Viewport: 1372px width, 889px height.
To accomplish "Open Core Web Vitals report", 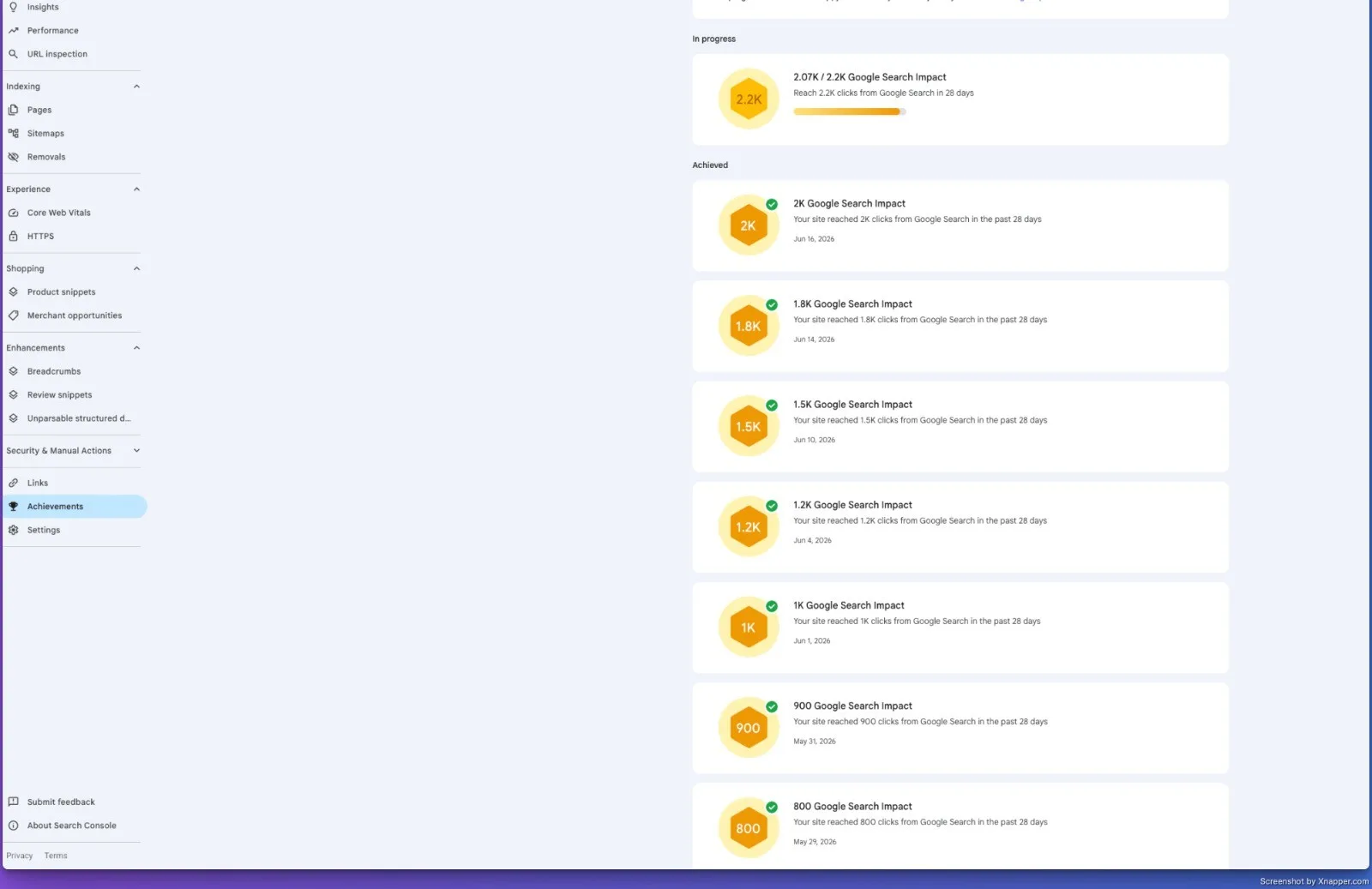I will click(58, 213).
